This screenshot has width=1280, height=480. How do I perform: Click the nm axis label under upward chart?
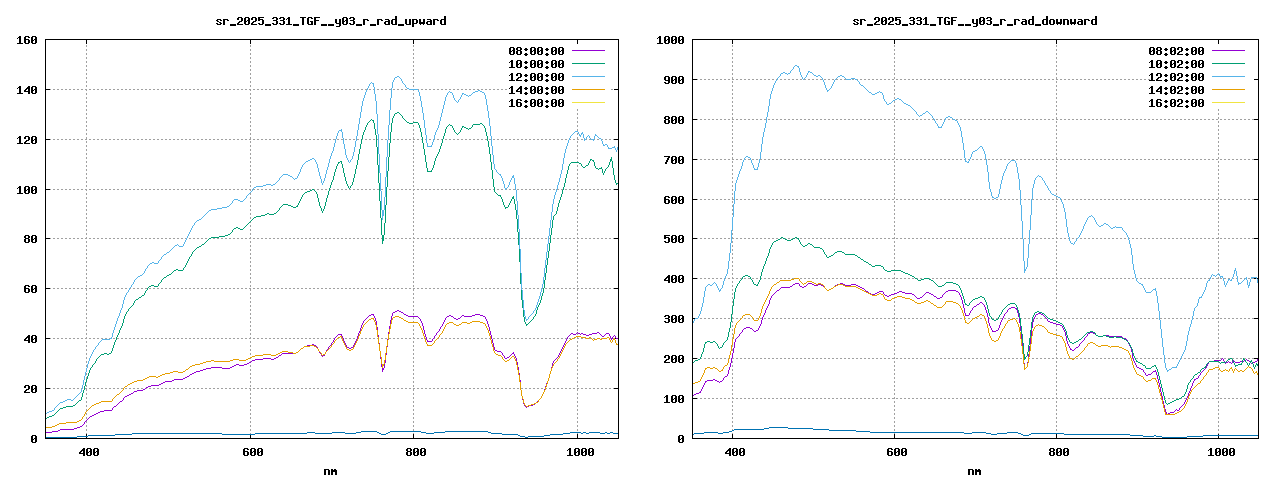pyautogui.click(x=331, y=470)
